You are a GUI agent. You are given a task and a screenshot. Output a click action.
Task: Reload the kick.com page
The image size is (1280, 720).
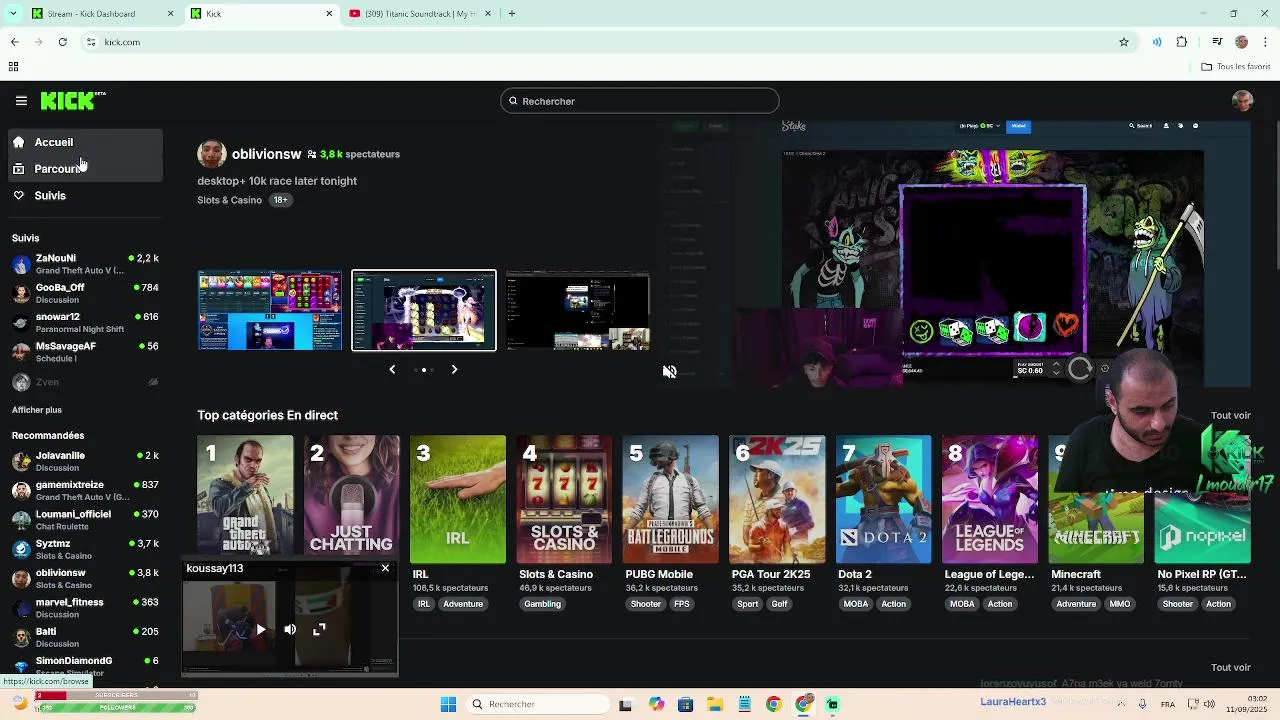click(x=62, y=42)
